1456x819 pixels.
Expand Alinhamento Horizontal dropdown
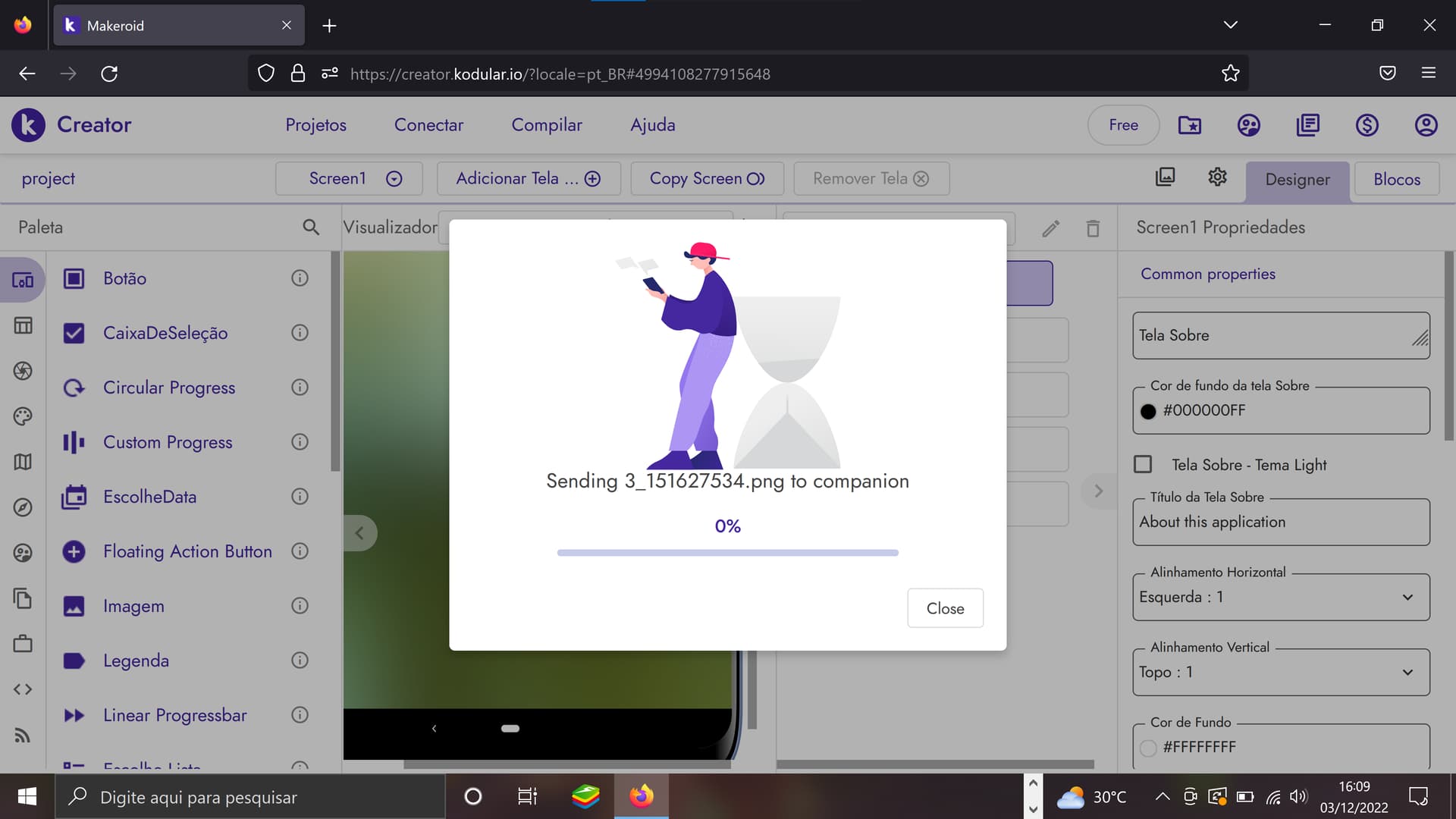pos(1282,597)
